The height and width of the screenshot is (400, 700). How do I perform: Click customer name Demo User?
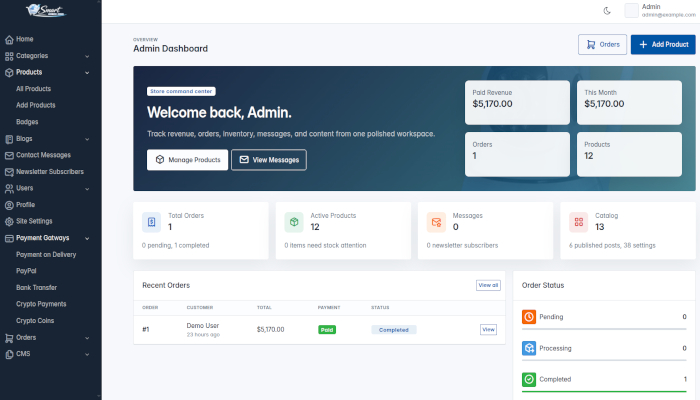click(203, 325)
